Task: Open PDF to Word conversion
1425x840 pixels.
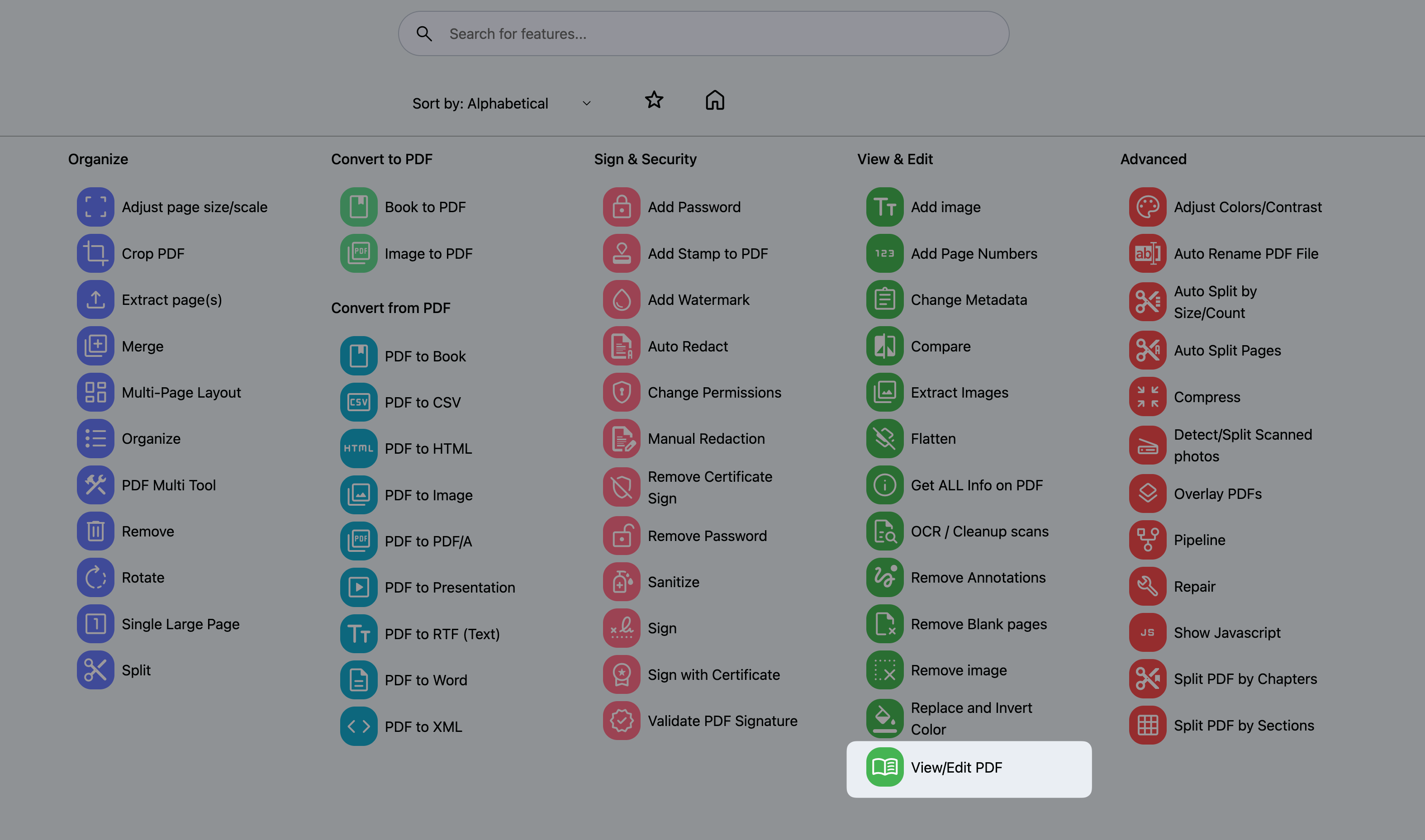Action: 426,680
